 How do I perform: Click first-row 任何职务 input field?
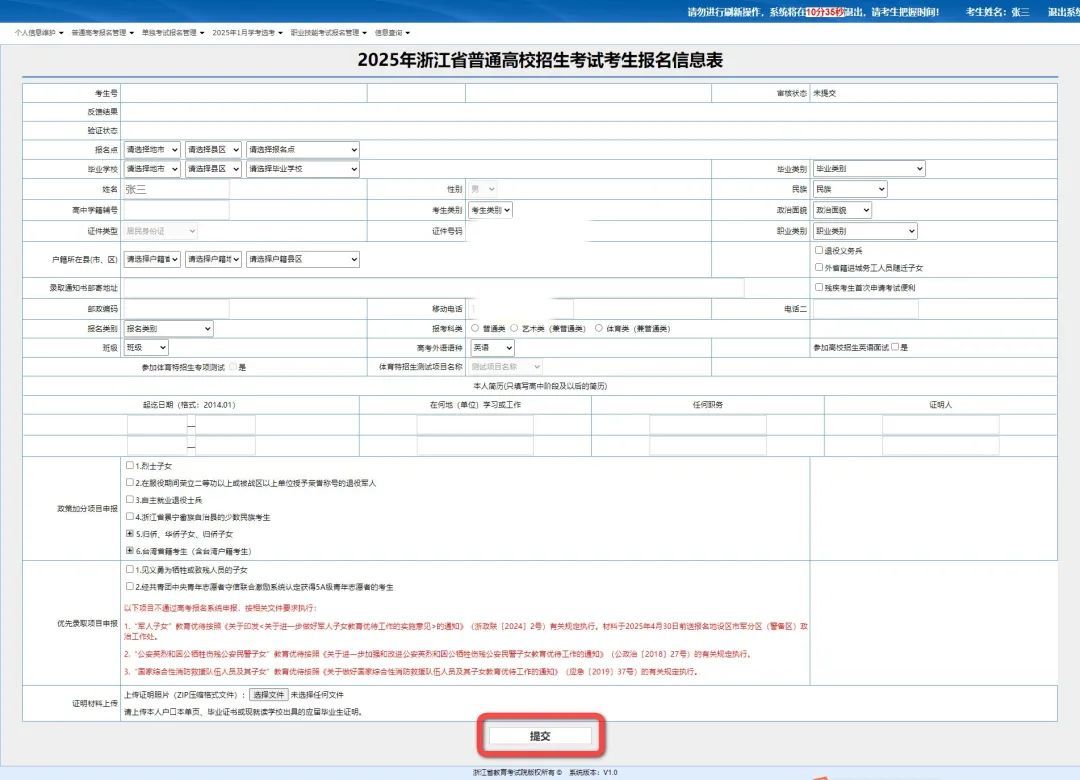click(708, 425)
